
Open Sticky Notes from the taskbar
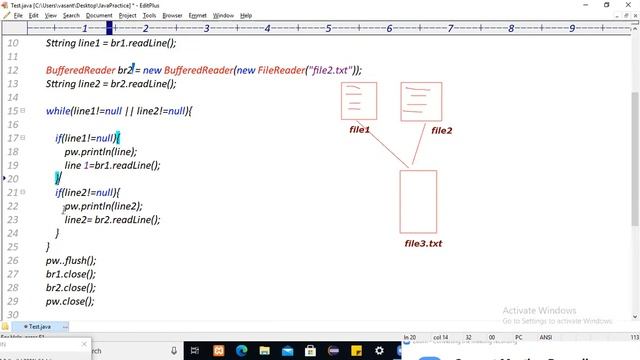(356, 351)
